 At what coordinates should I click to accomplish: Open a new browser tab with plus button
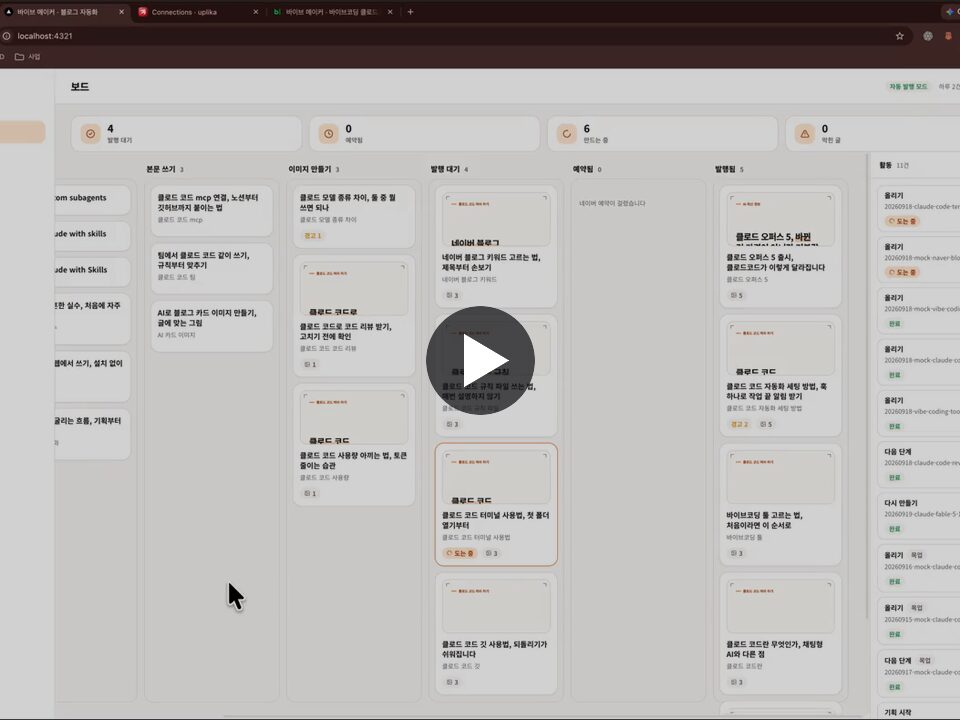[410, 12]
